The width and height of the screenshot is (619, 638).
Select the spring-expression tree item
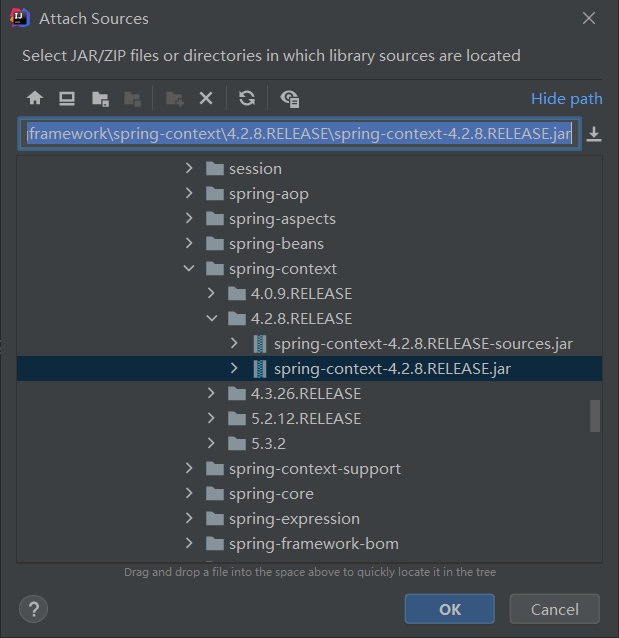click(294, 519)
